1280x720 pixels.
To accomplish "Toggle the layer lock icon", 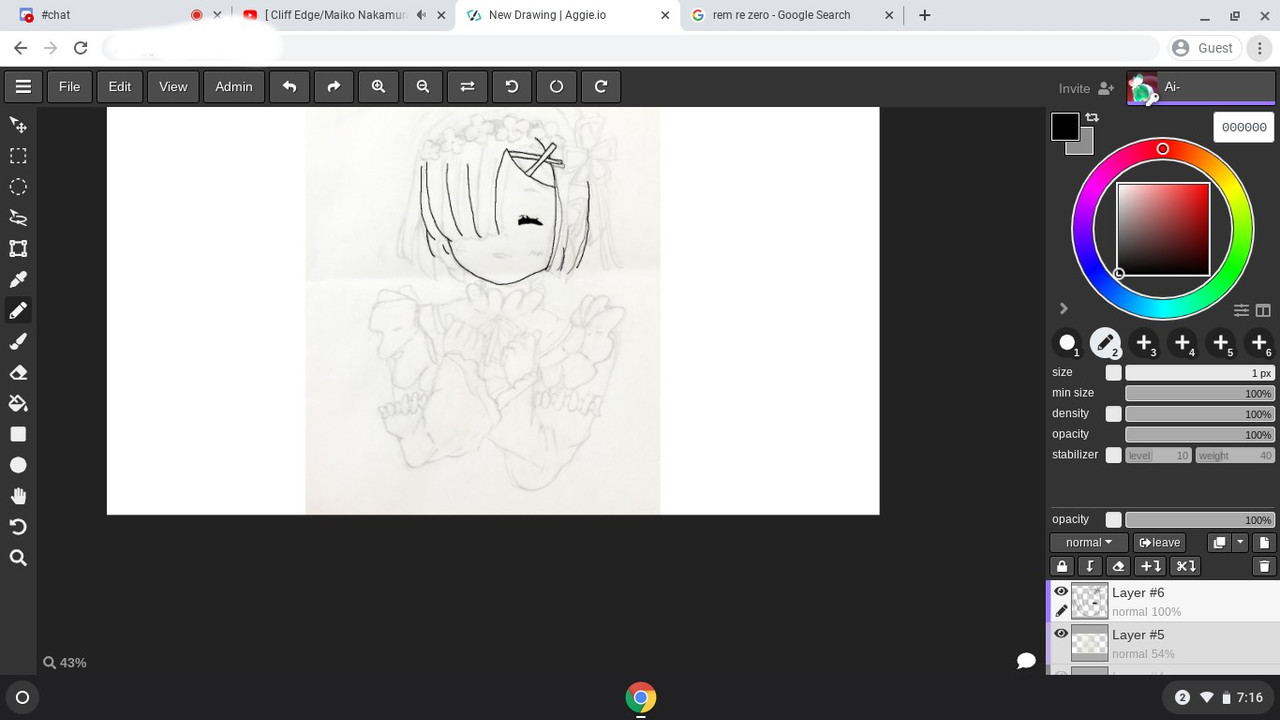I will coord(1062,566).
